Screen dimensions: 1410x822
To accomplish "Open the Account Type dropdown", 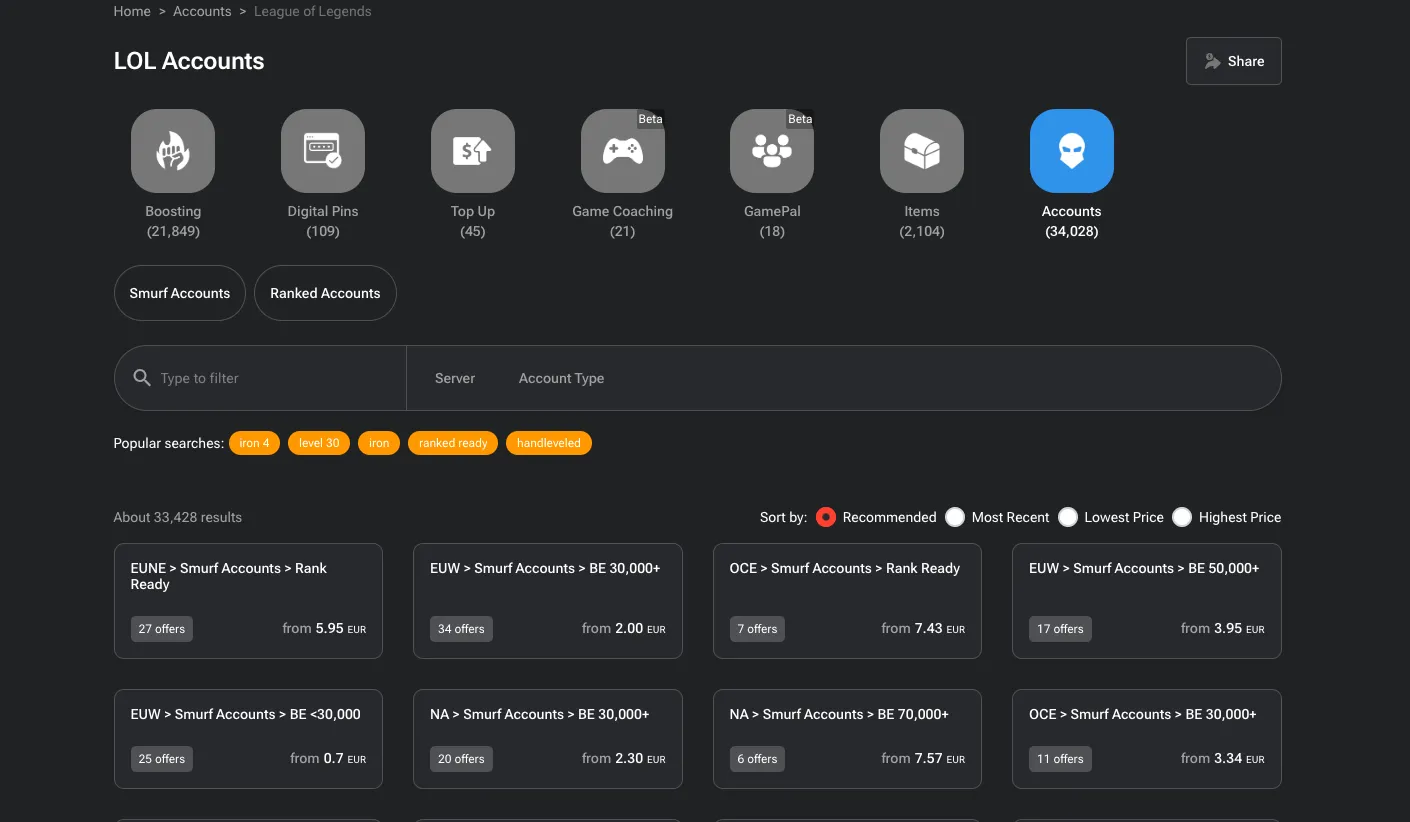I will click(x=561, y=378).
